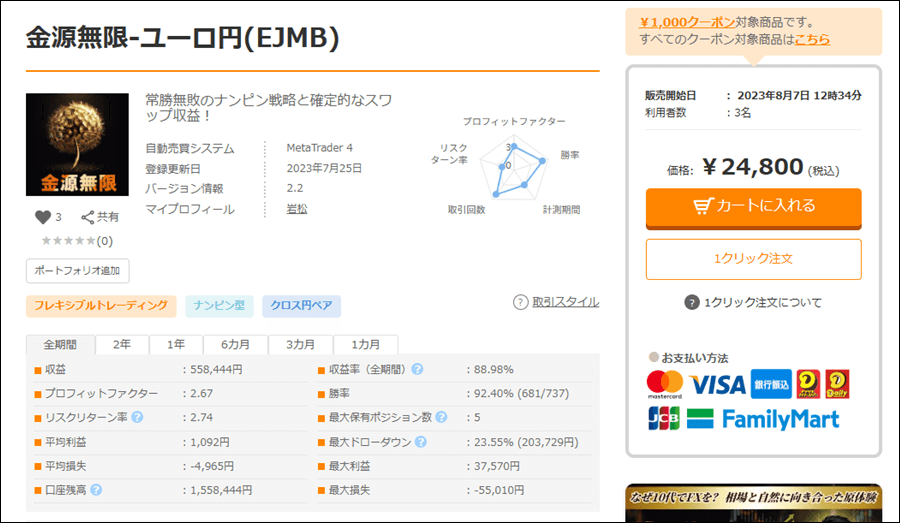900x523 pixels.
Task: Click the ナンピン型 tag
Action: [x=219, y=306]
